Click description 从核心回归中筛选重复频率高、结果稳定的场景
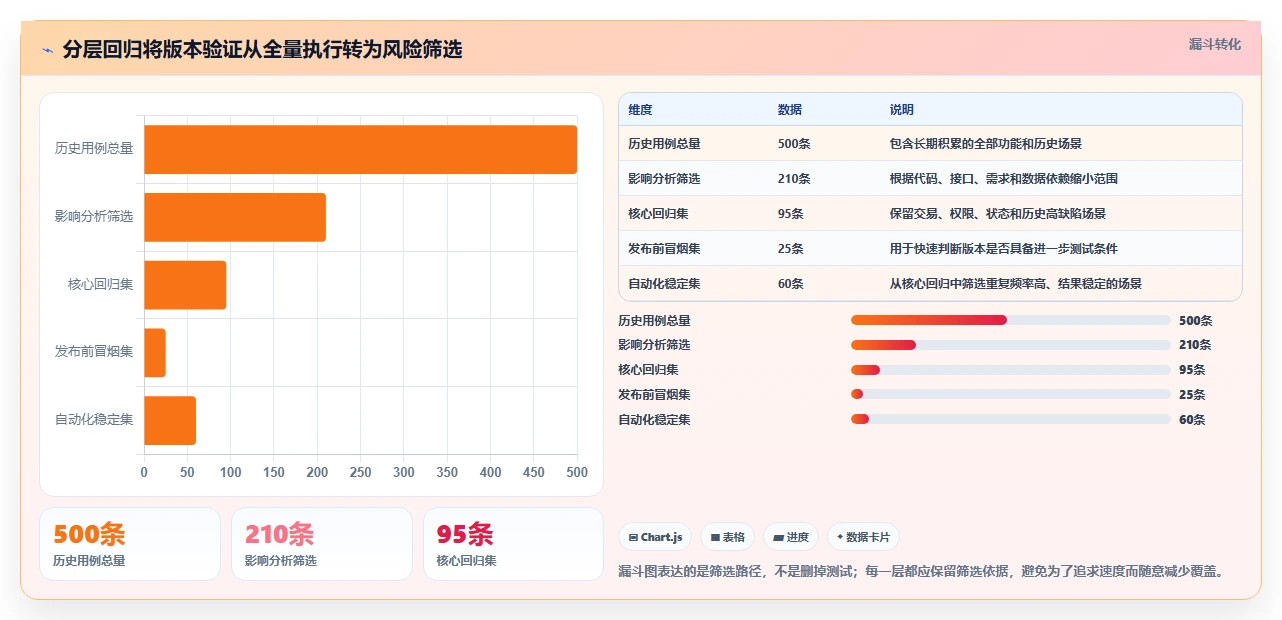 1015,284
